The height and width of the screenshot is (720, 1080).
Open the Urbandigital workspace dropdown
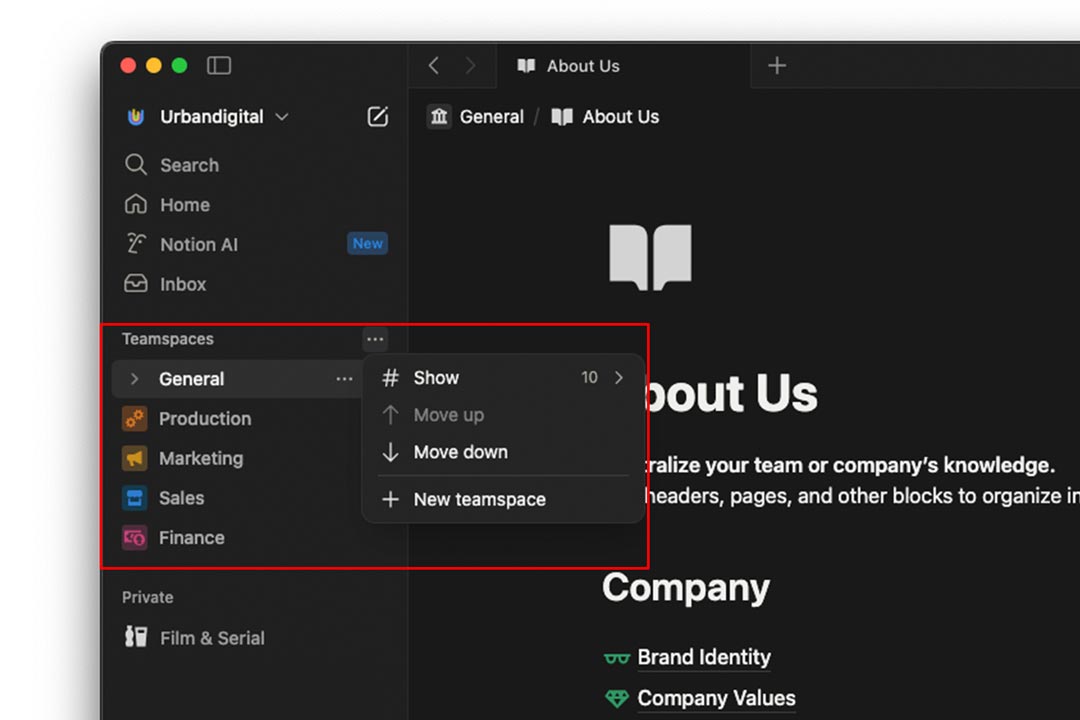[282, 117]
